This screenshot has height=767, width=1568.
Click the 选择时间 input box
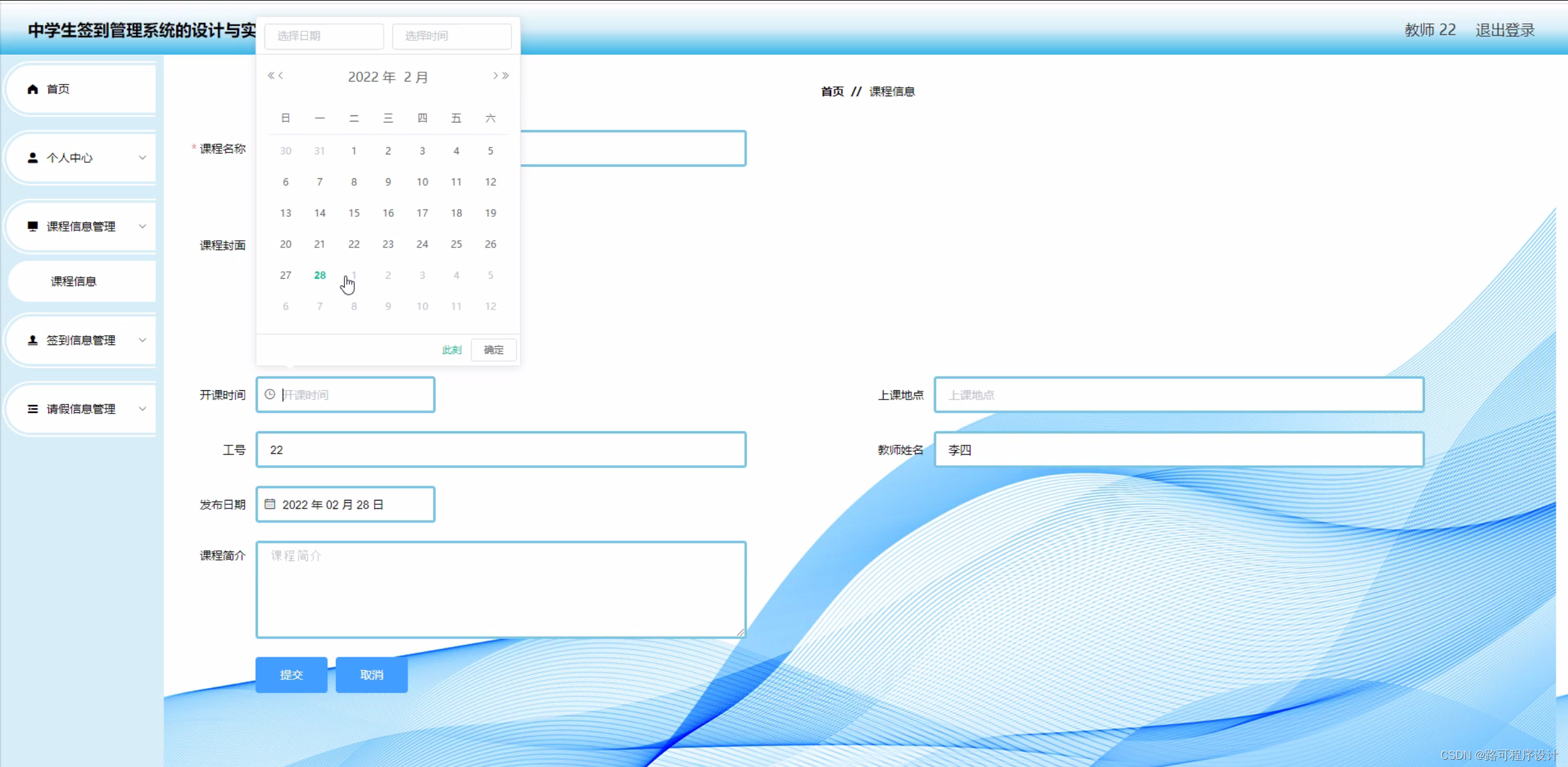(452, 36)
